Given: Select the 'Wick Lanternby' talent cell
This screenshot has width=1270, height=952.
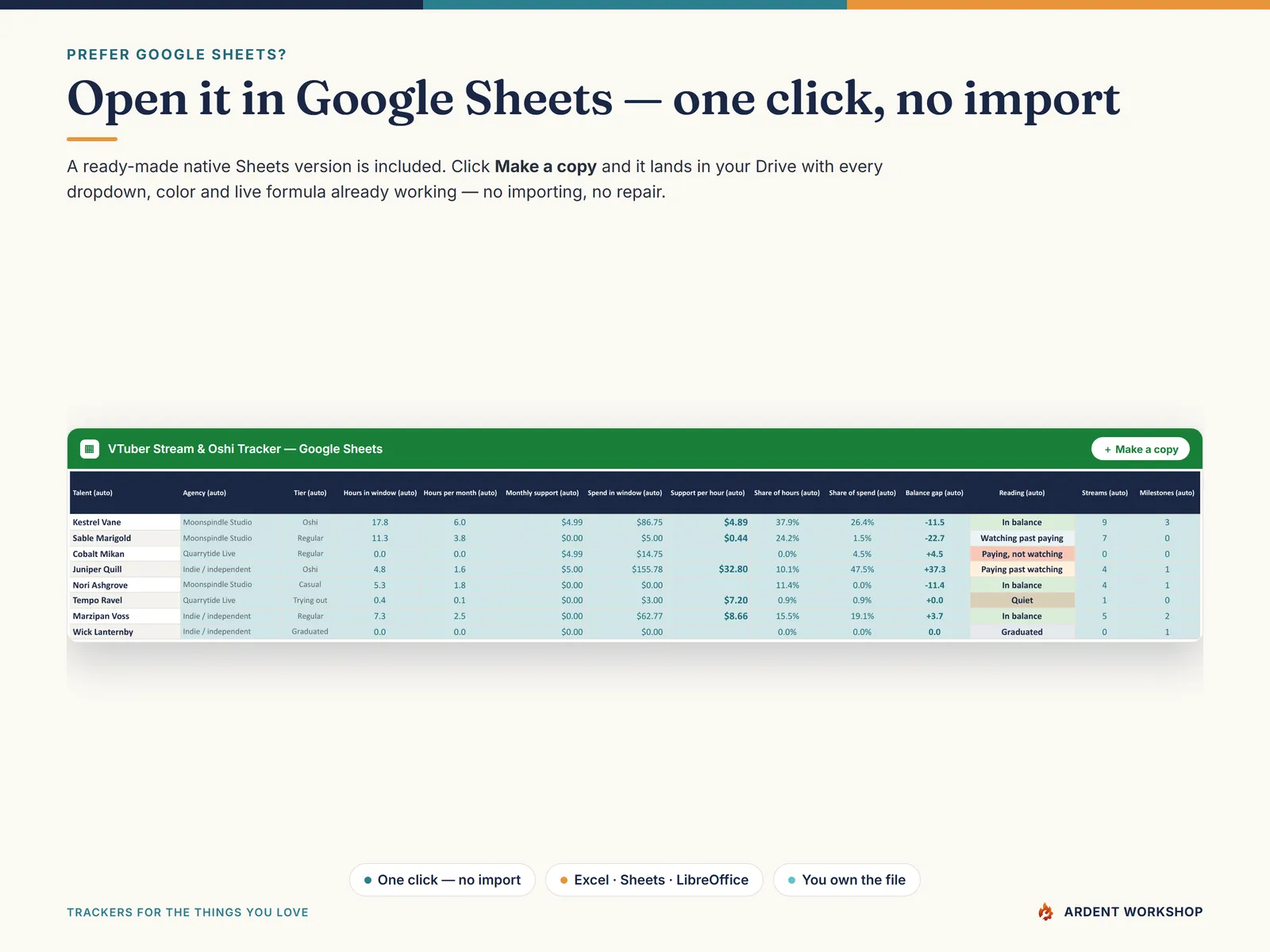Looking at the screenshot, I should click(x=125, y=631).
